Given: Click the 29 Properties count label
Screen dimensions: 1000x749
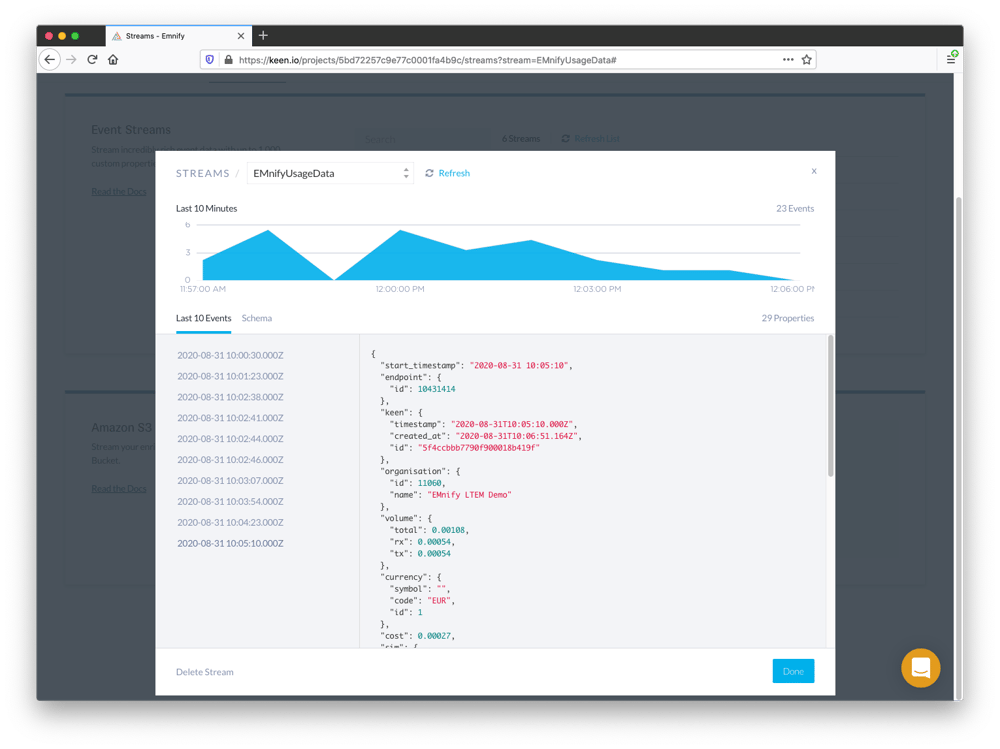Looking at the screenshot, I should pyautogui.click(x=788, y=318).
